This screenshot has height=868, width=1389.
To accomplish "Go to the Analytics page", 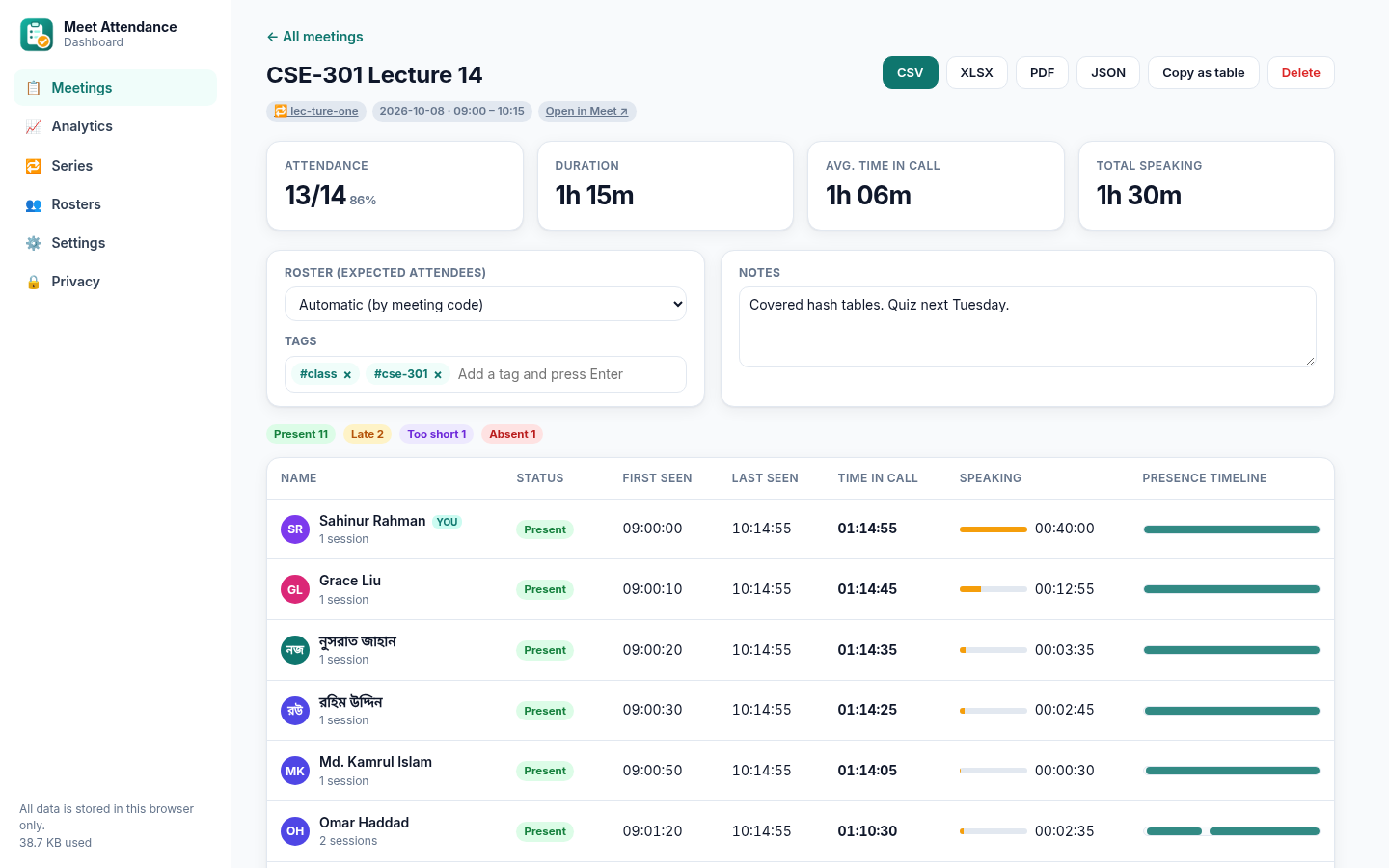I will pos(115,126).
